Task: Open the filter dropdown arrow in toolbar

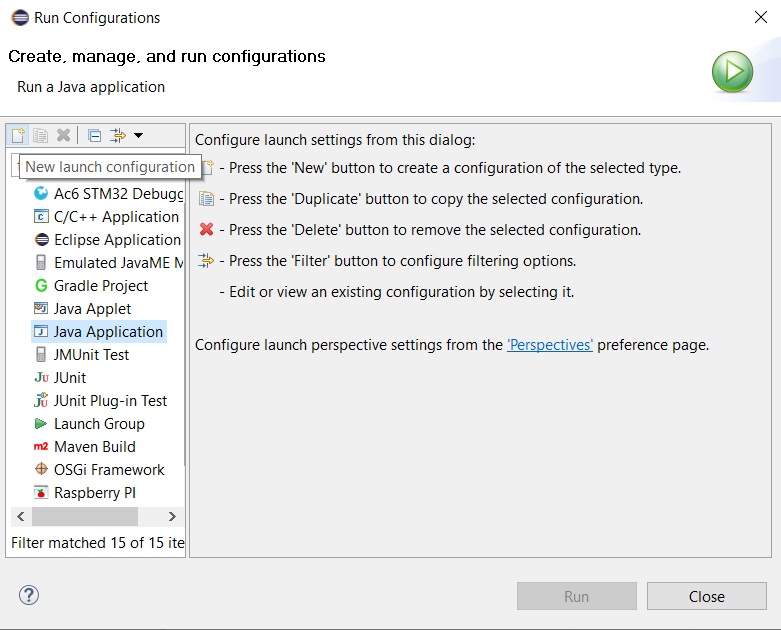Action: click(x=138, y=135)
